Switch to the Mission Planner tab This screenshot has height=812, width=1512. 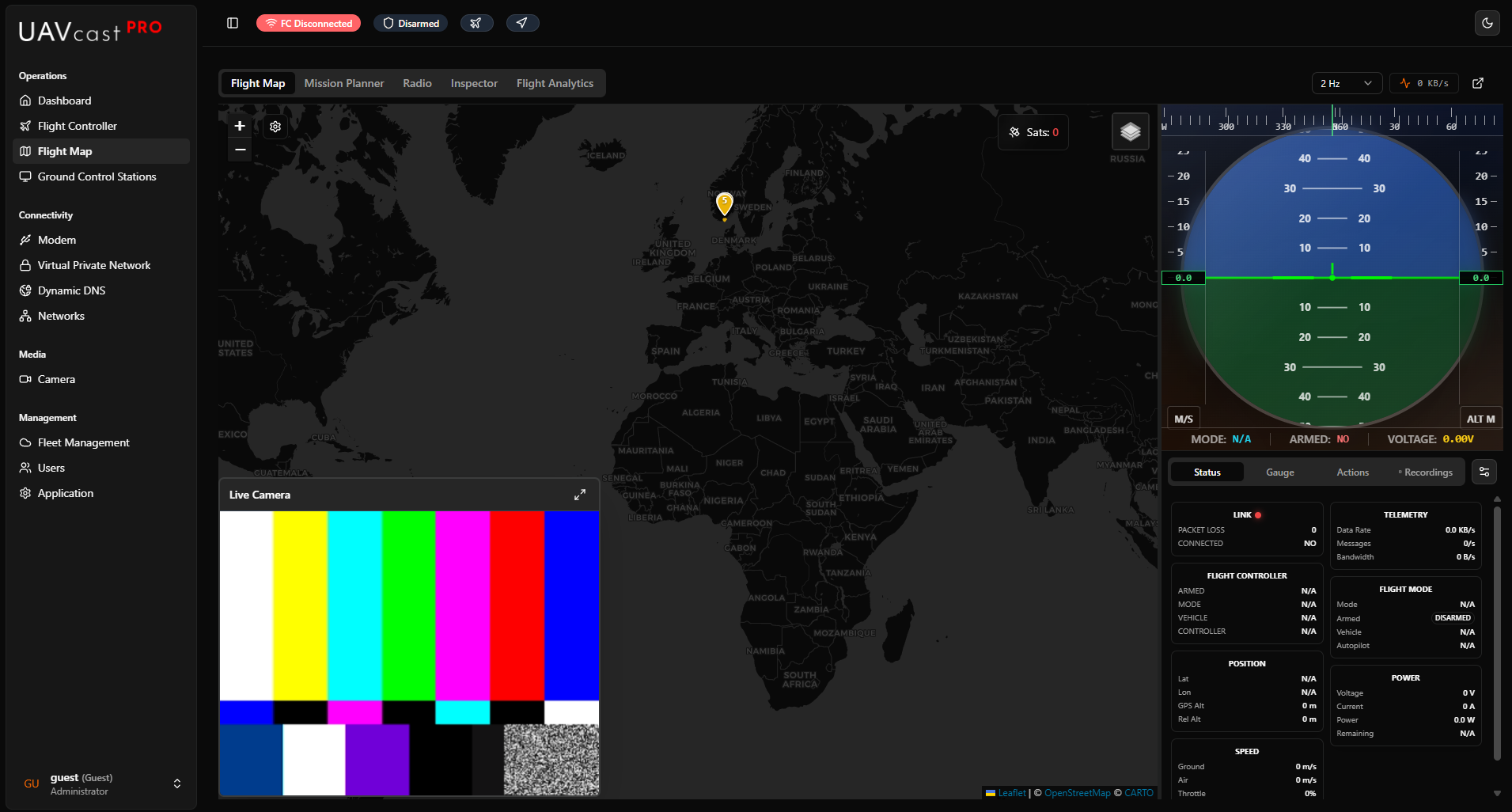(343, 83)
